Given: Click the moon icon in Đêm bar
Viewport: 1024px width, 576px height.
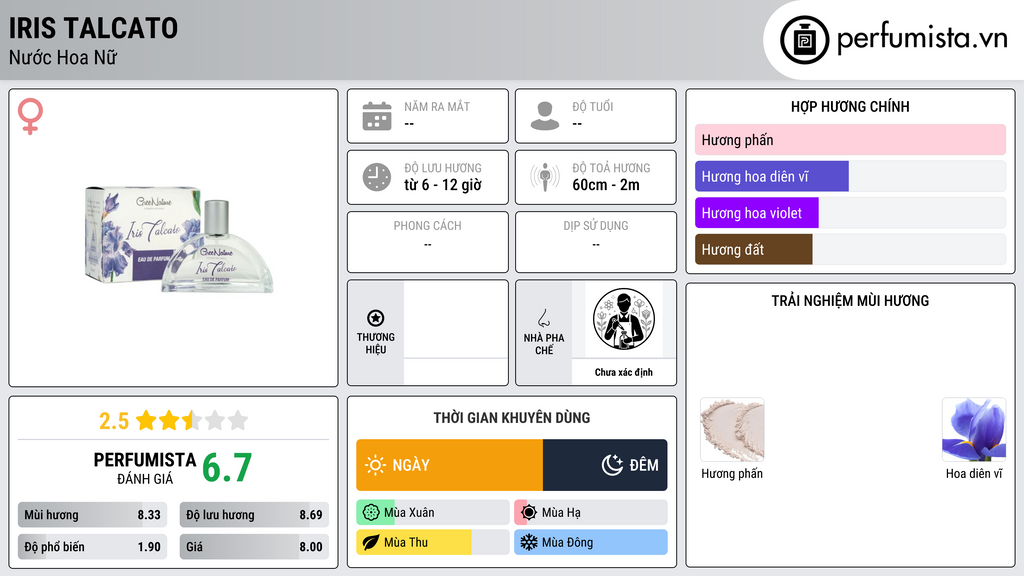Looking at the screenshot, I should point(612,465).
